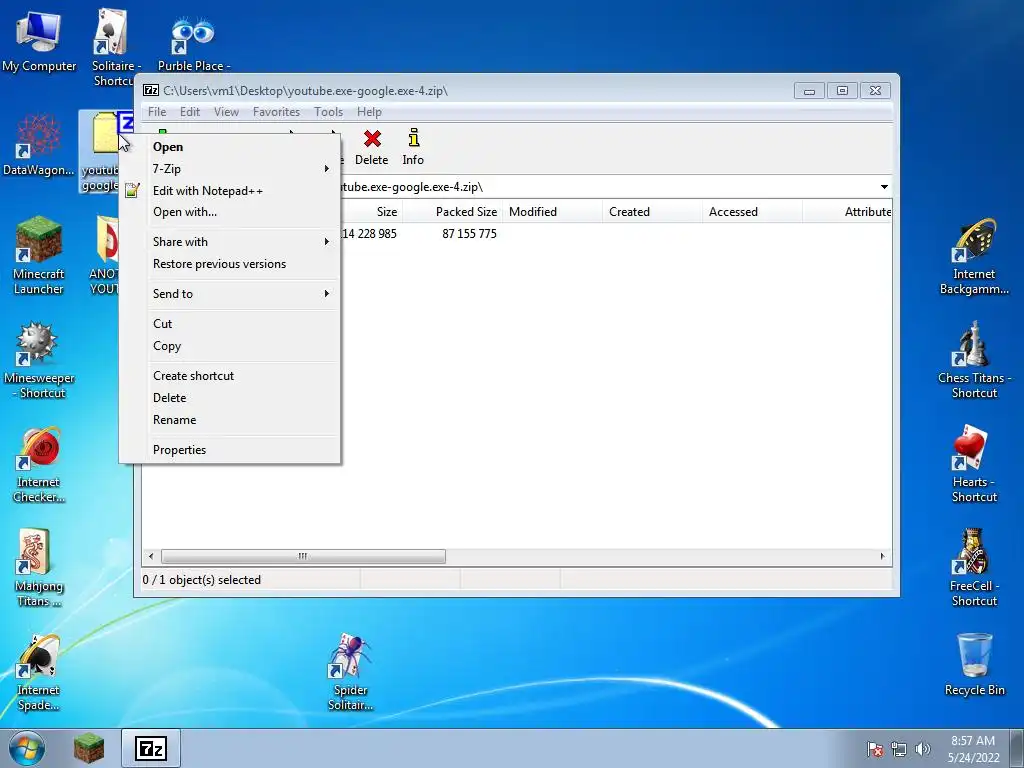Open the Help menu in 7-Zip
The width and height of the screenshot is (1024, 768).
[x=369, y=112]
